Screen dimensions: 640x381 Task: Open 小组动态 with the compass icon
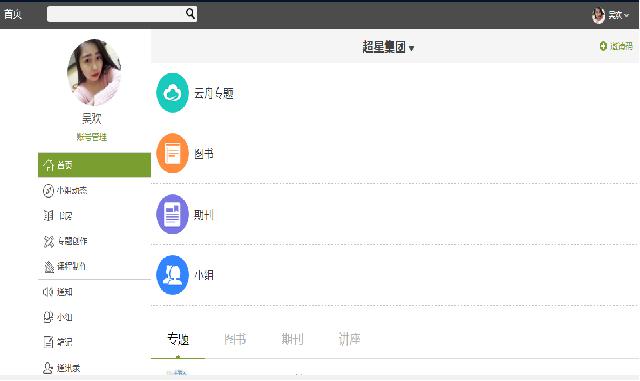[x=48, y=191]
